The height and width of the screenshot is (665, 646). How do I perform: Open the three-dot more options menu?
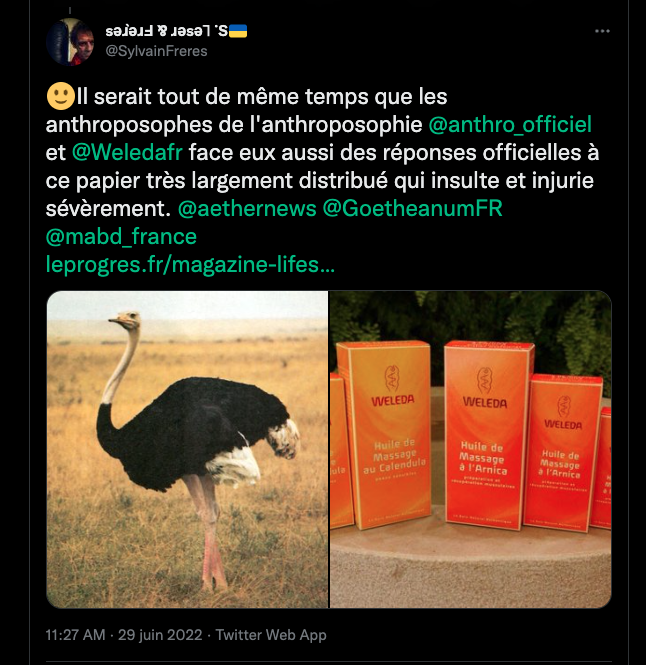pyautogui.click(x=602, y=31)
